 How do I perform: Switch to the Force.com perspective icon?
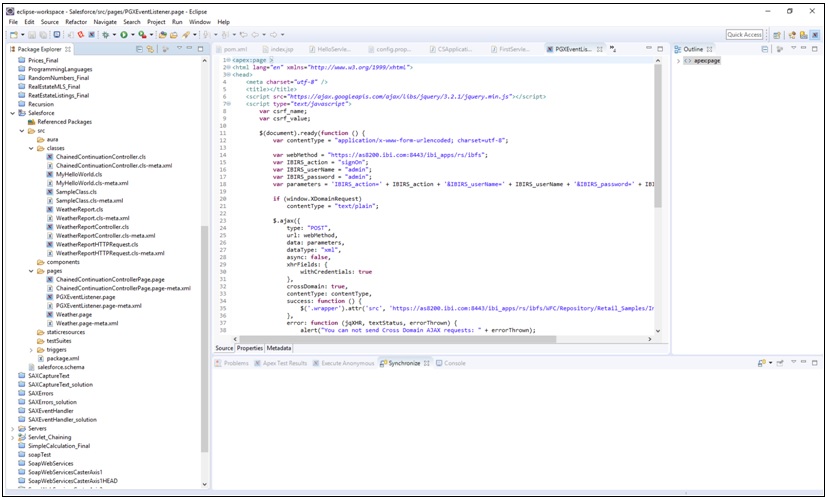point(815,35)
